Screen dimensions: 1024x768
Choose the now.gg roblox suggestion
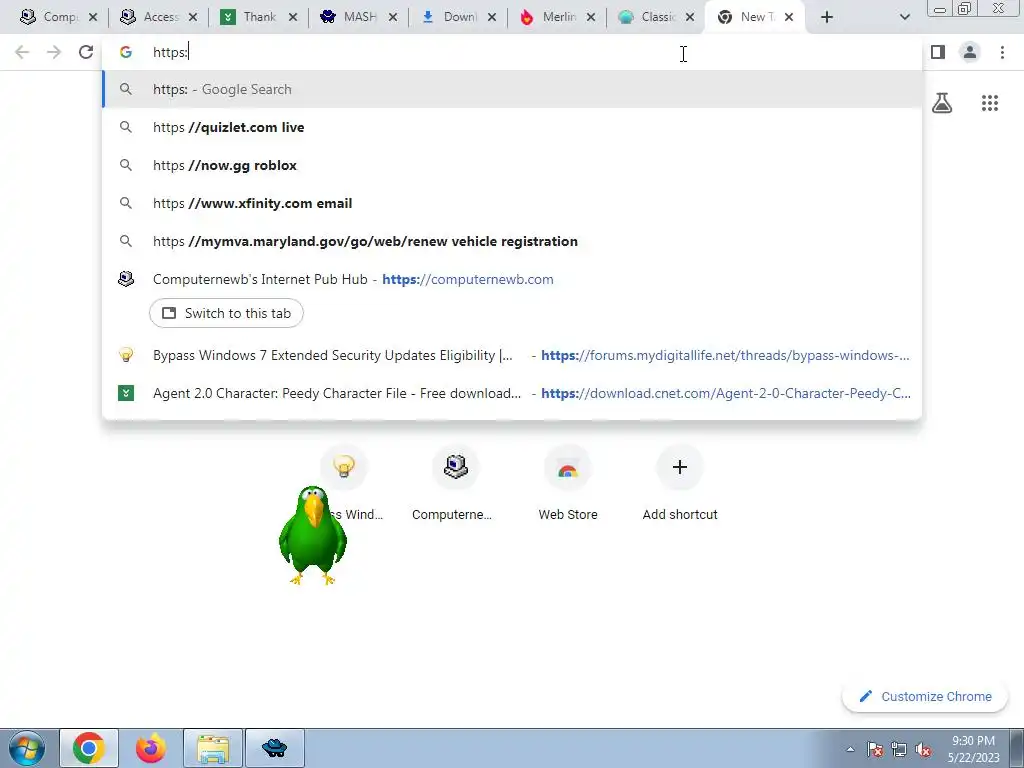point(512,165)
